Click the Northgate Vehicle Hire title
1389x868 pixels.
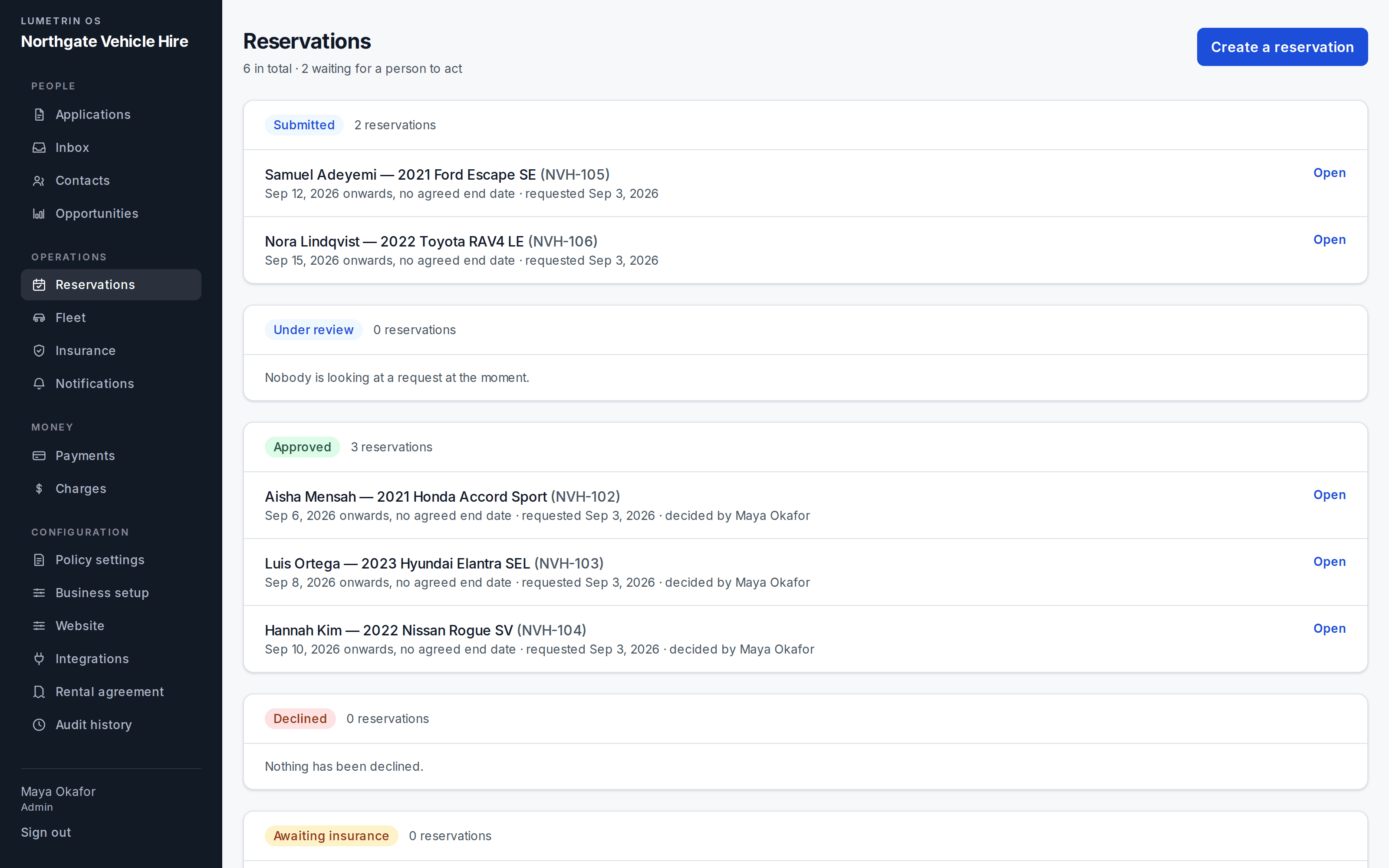[x=105, y=41]
